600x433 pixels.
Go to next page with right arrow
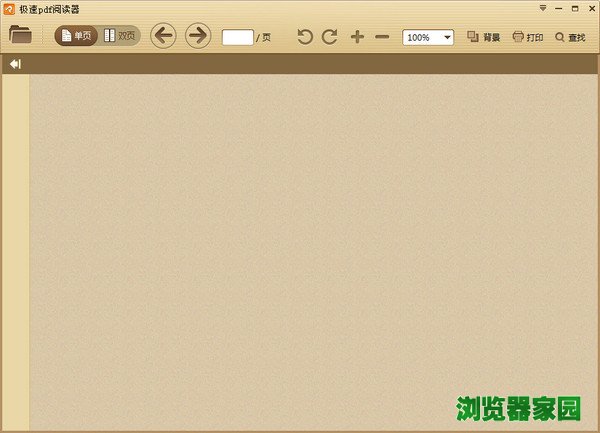pyautogui.click(x=198, y=36)
